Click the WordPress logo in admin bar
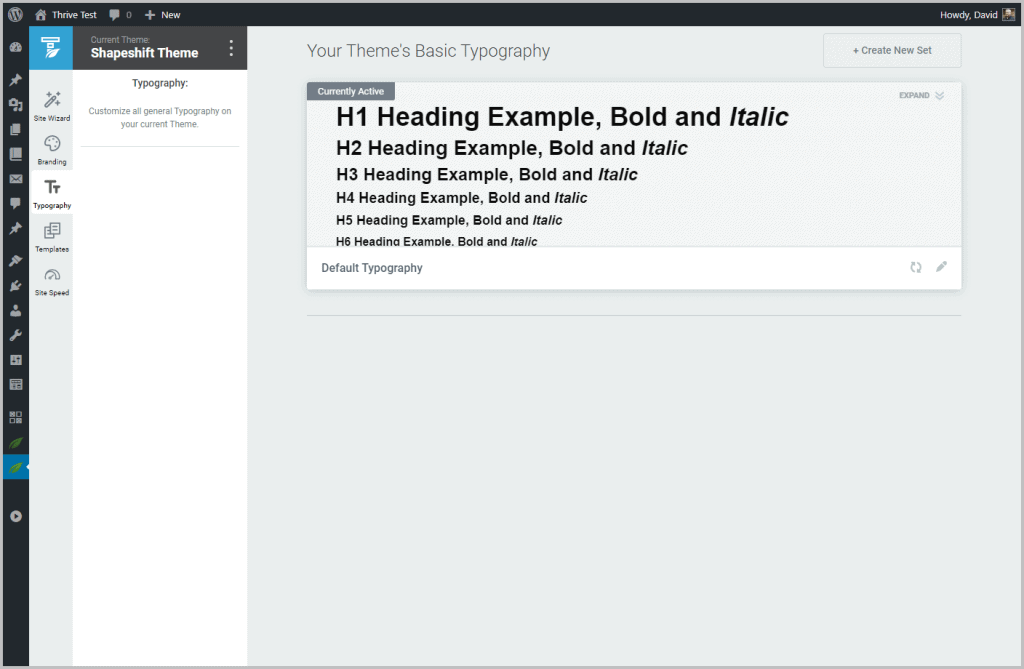This screenshot has width=1024, height=669. (16, 15)
